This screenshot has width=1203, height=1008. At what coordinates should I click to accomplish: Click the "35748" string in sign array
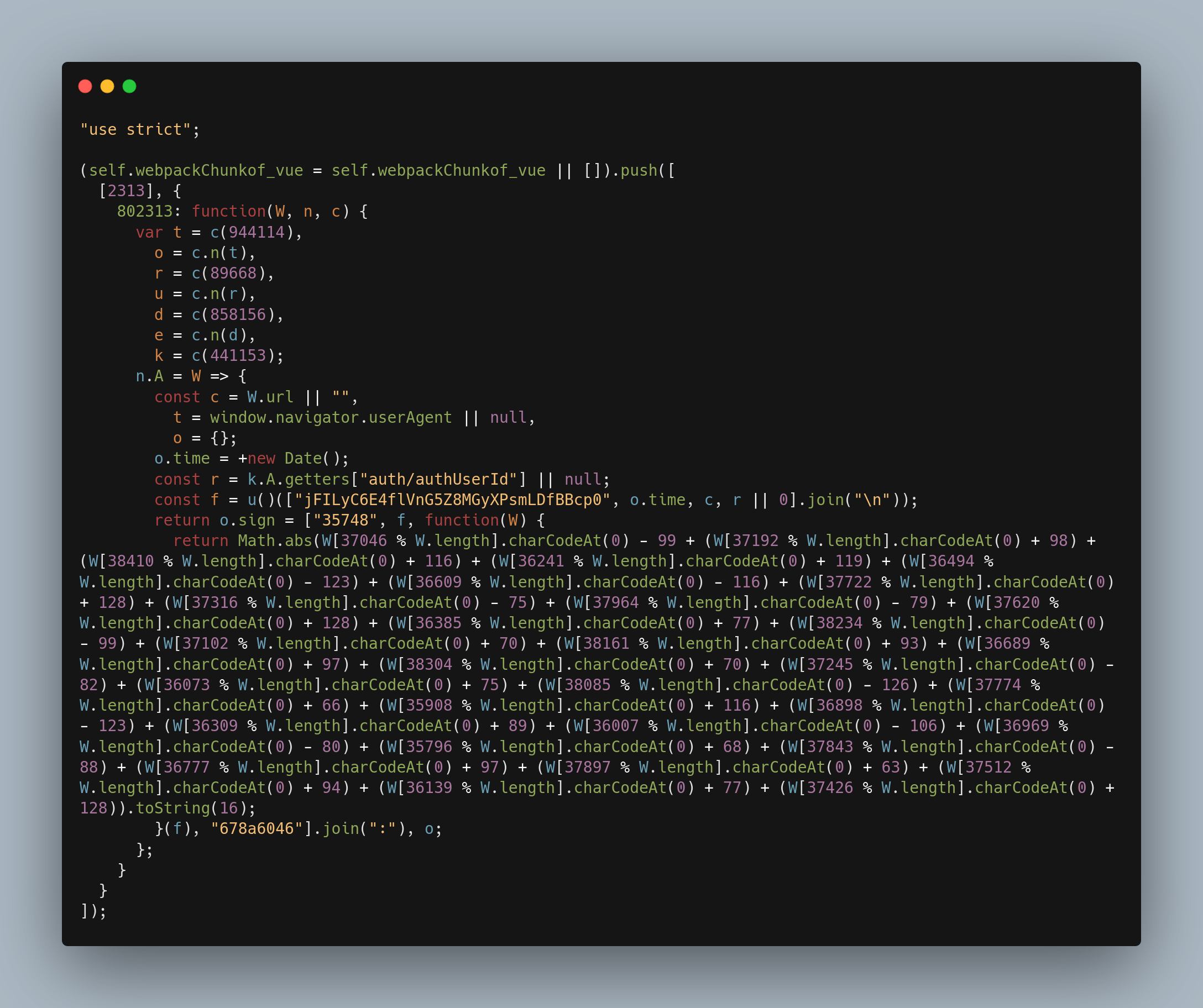point(345,521)
